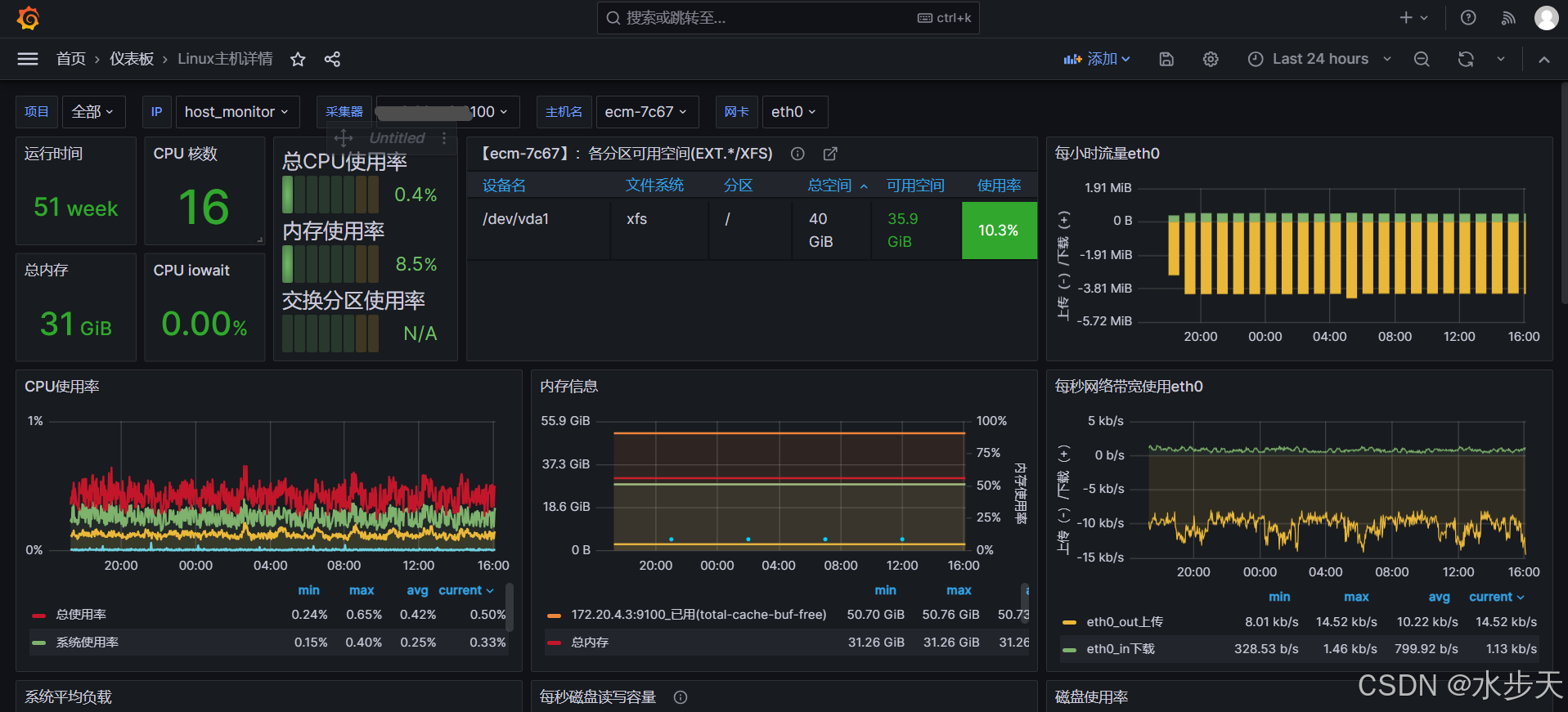Open the 项目 全部 variable dropdown
1568x712 pixels.
93,112
